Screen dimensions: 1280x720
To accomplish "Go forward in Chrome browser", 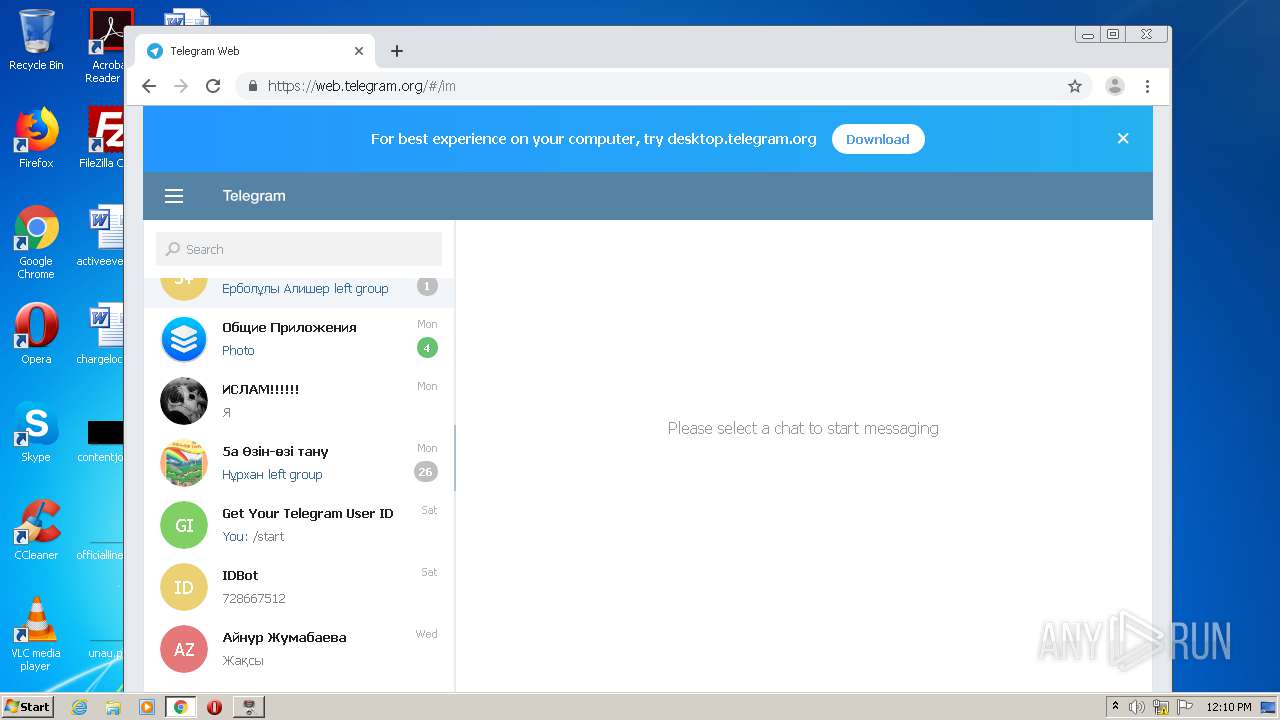I will (181, 86).
